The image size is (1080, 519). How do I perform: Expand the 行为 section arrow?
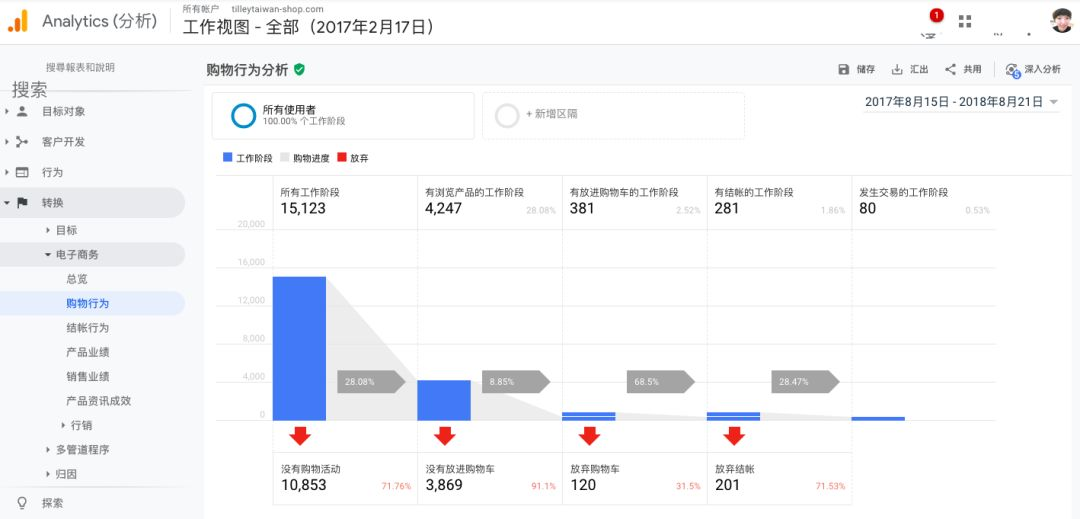click(x=7, y=172)
